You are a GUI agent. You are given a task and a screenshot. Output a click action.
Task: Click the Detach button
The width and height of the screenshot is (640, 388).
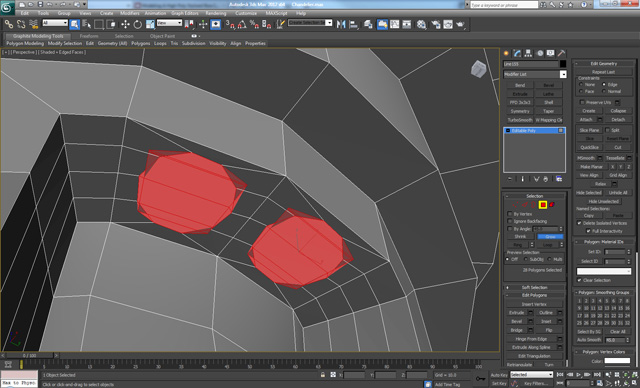tap(618, 120)
